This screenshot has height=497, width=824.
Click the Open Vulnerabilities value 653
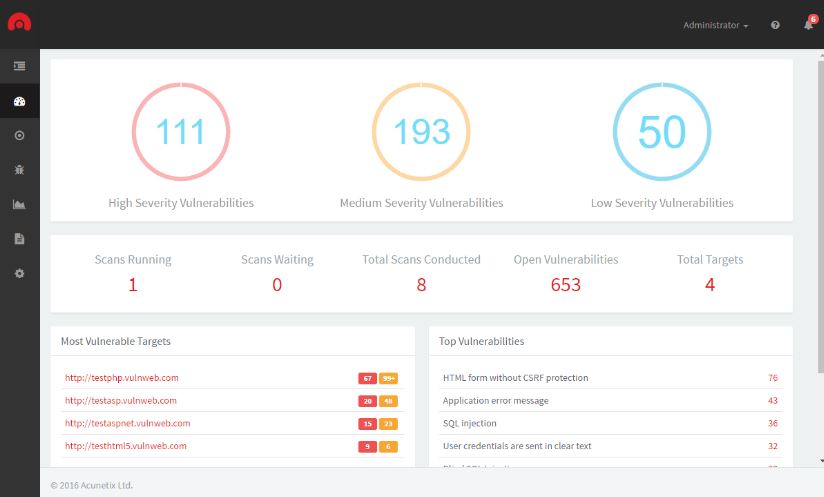coord(565,285)
